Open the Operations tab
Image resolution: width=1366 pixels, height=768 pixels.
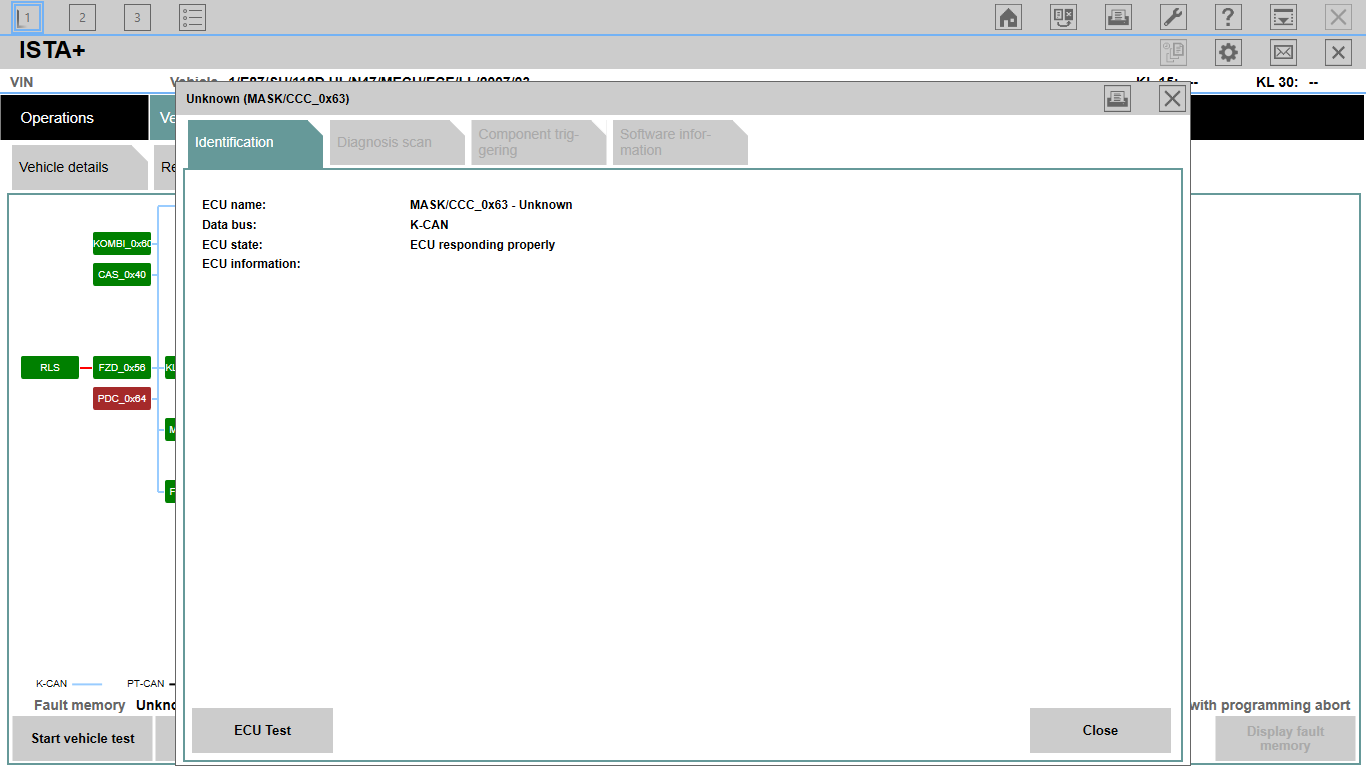73,118
